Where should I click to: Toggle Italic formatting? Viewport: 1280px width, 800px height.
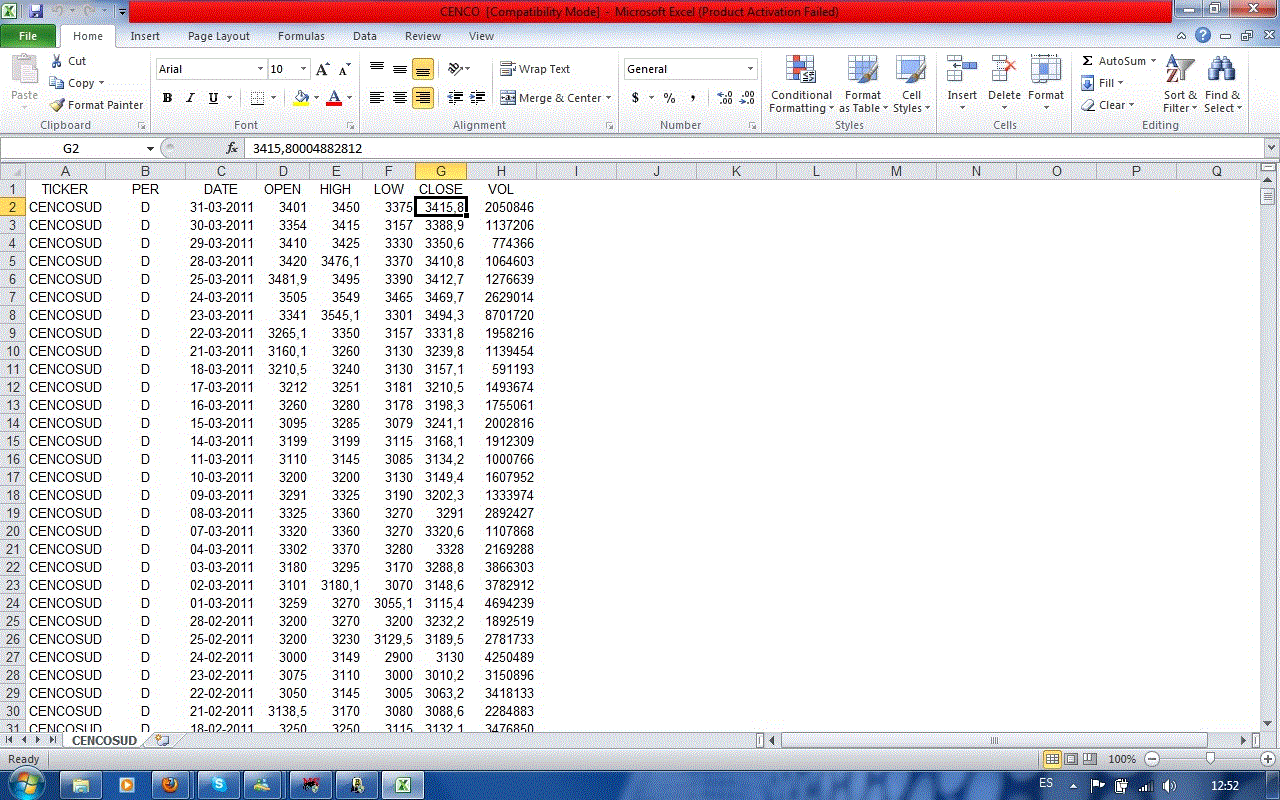click(x=190, y=98)
